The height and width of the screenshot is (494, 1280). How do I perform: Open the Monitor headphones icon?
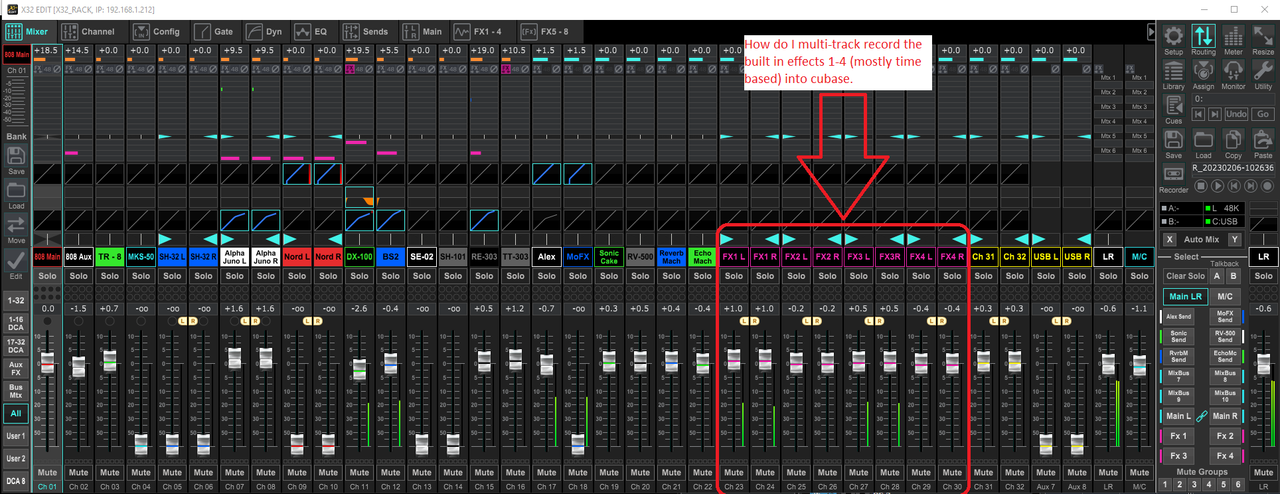(1234, 74)
